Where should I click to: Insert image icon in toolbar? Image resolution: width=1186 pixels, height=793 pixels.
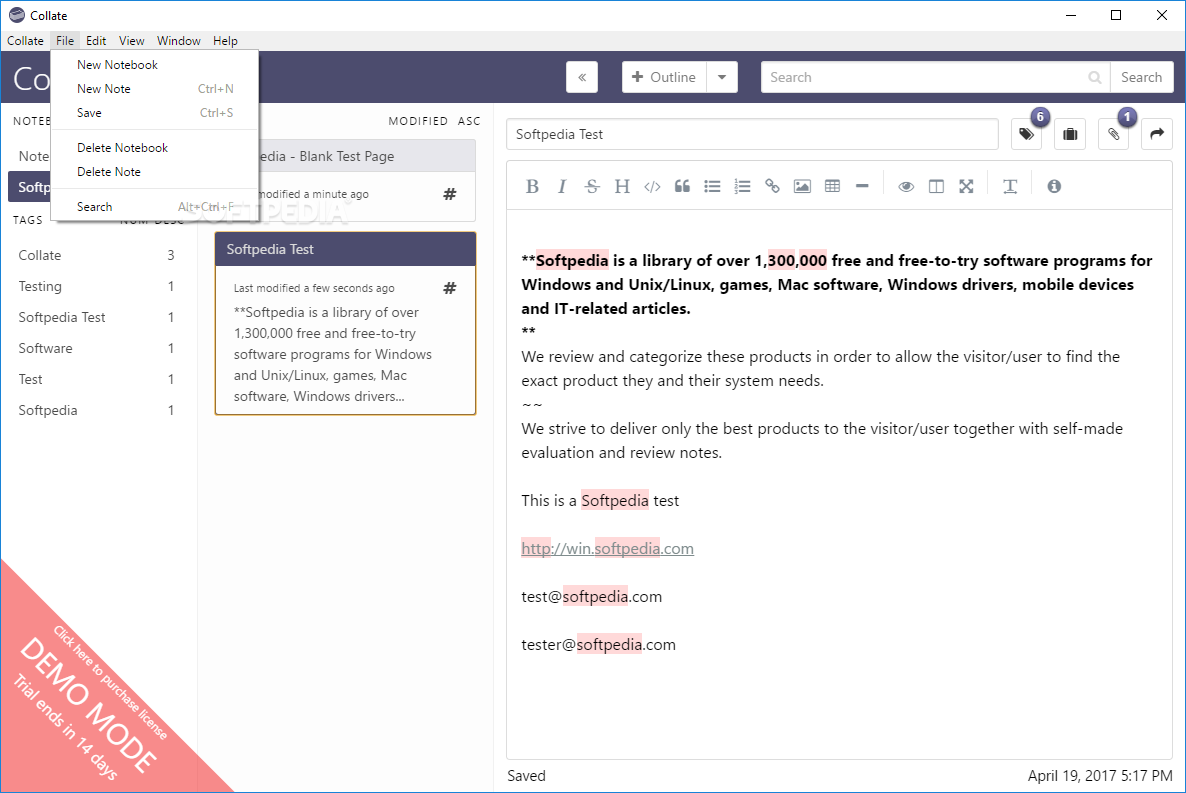pyautogui.click(x=802, y=186)
